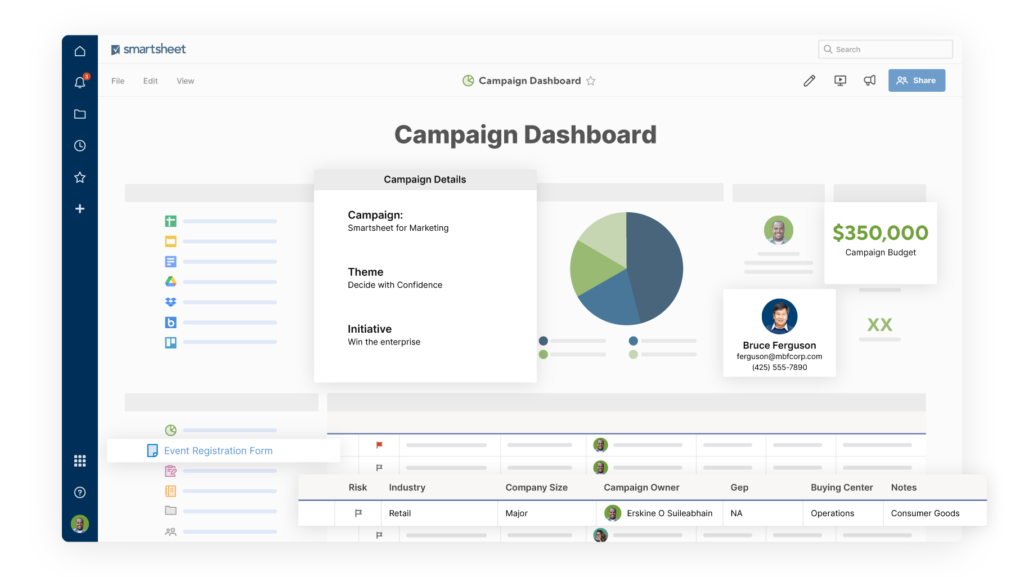Edit the dashboard using the pencil icon
Screen dimensions: 1024x577
809,80
